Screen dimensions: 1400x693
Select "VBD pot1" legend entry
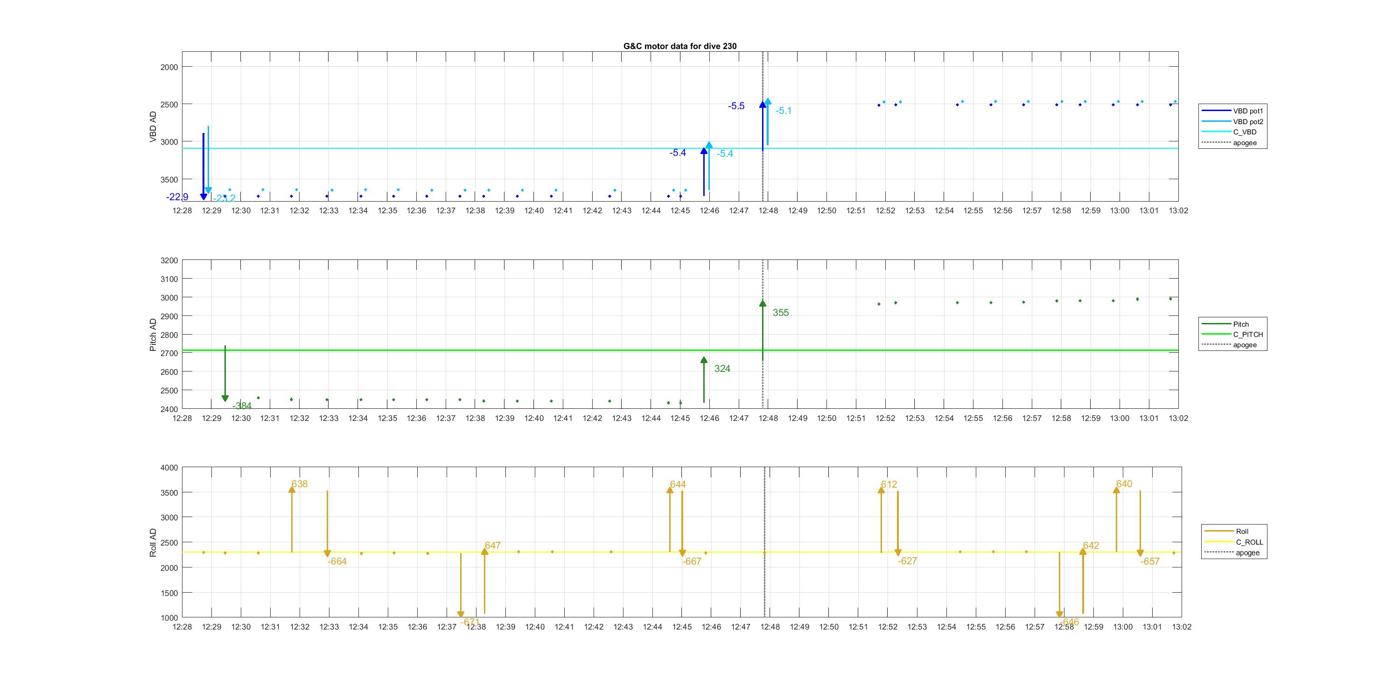1250,111
